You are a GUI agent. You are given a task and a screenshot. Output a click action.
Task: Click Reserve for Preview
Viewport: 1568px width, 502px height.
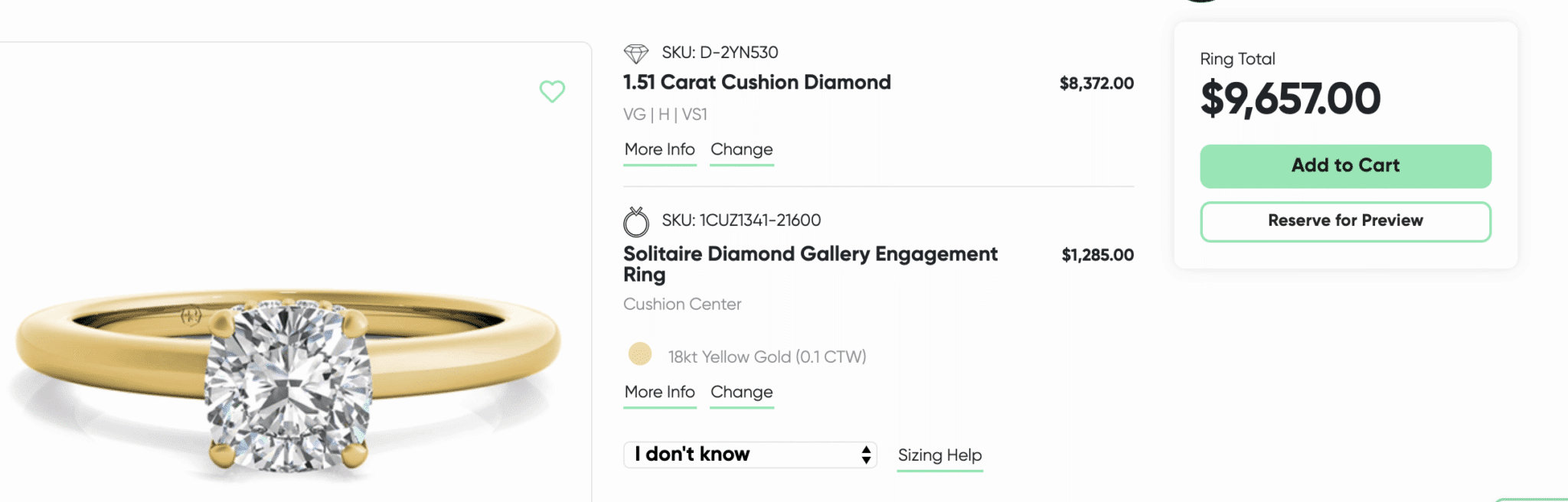click(x=1345, y=221)
